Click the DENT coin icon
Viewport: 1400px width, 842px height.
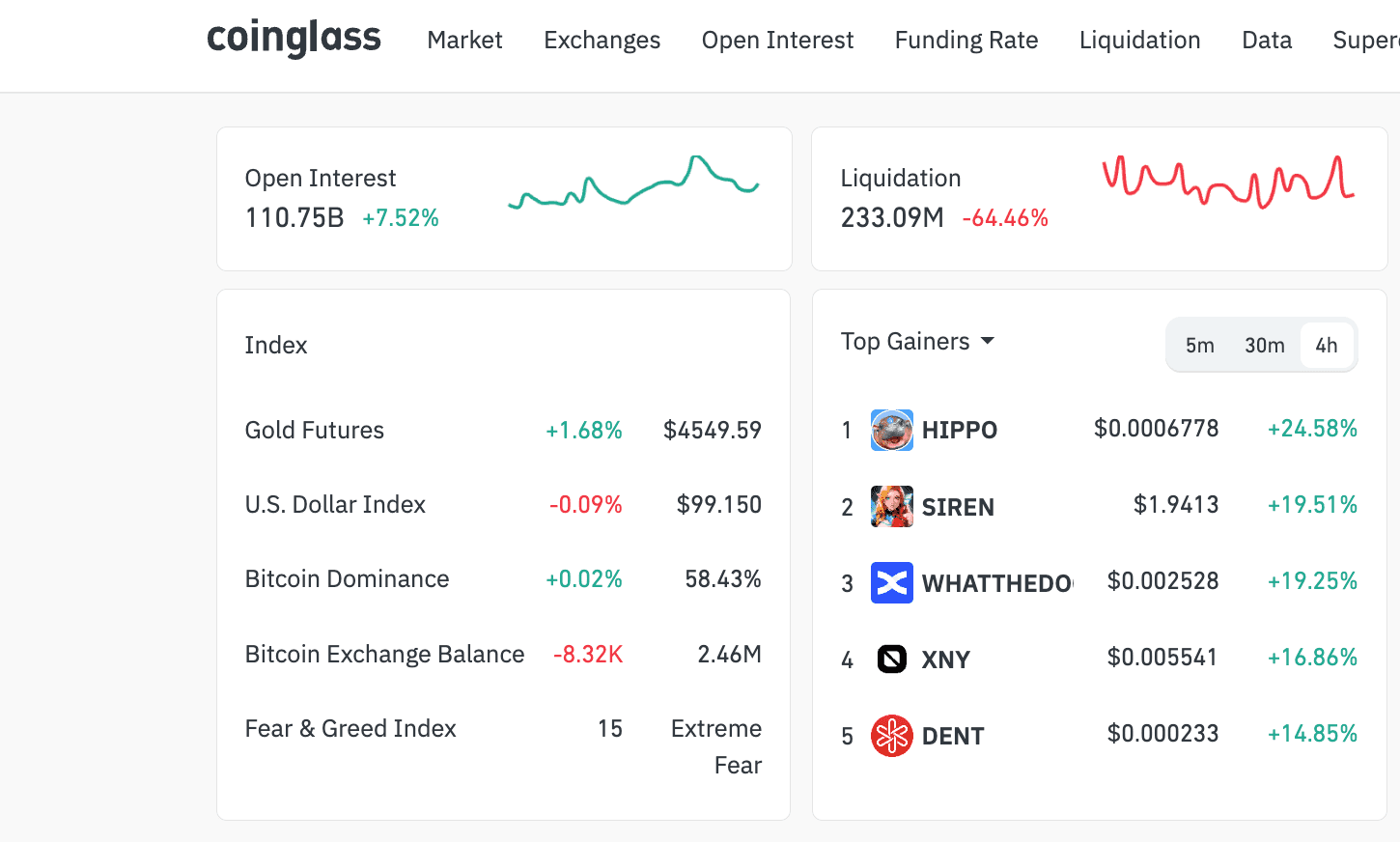point(891,736)
